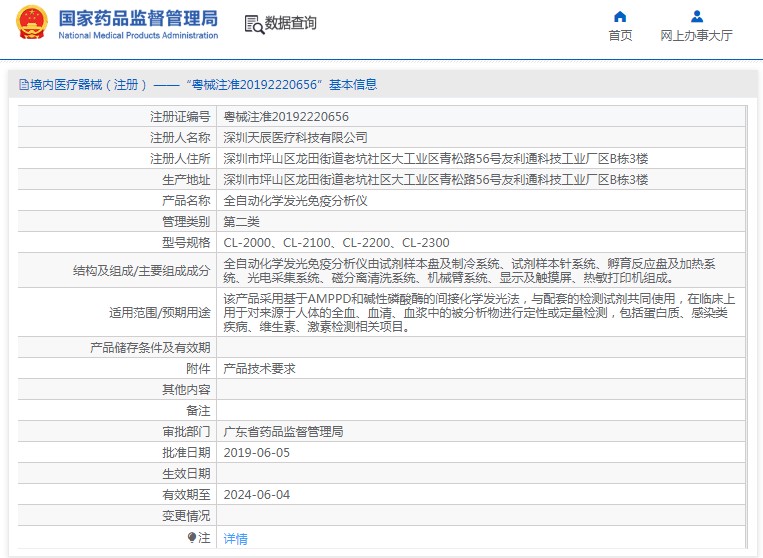Click the document icon beside 境内医疗器械

(x=23, y=85)
